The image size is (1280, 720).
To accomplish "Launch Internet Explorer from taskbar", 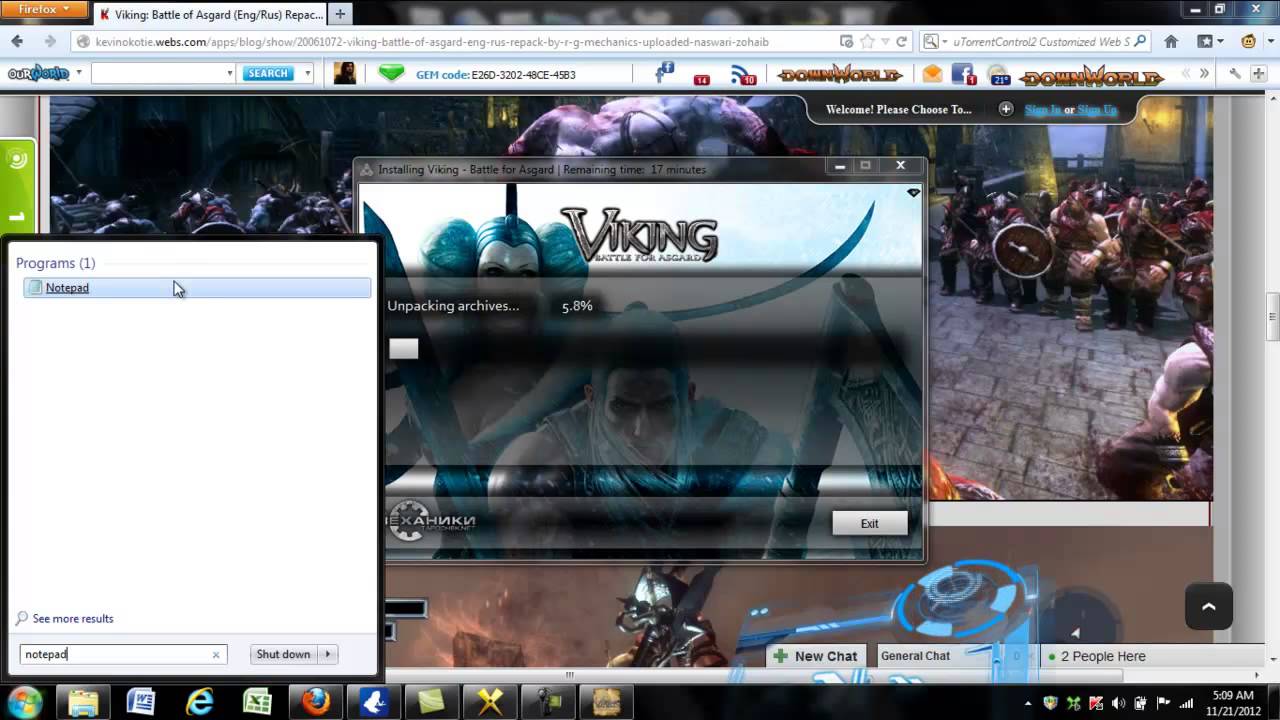I will pyautogui.click(x=200, y=701).
